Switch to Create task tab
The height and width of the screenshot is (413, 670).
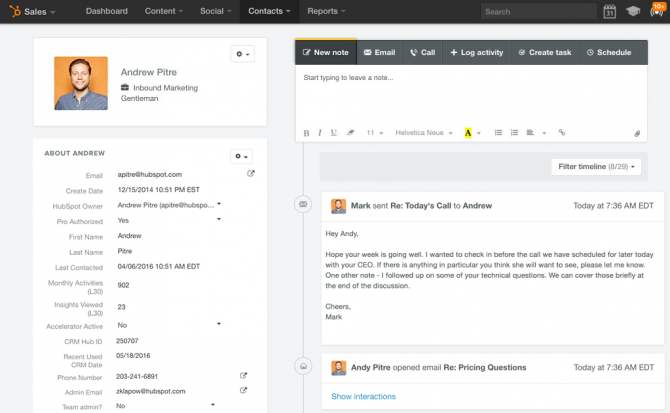[545, 53]
